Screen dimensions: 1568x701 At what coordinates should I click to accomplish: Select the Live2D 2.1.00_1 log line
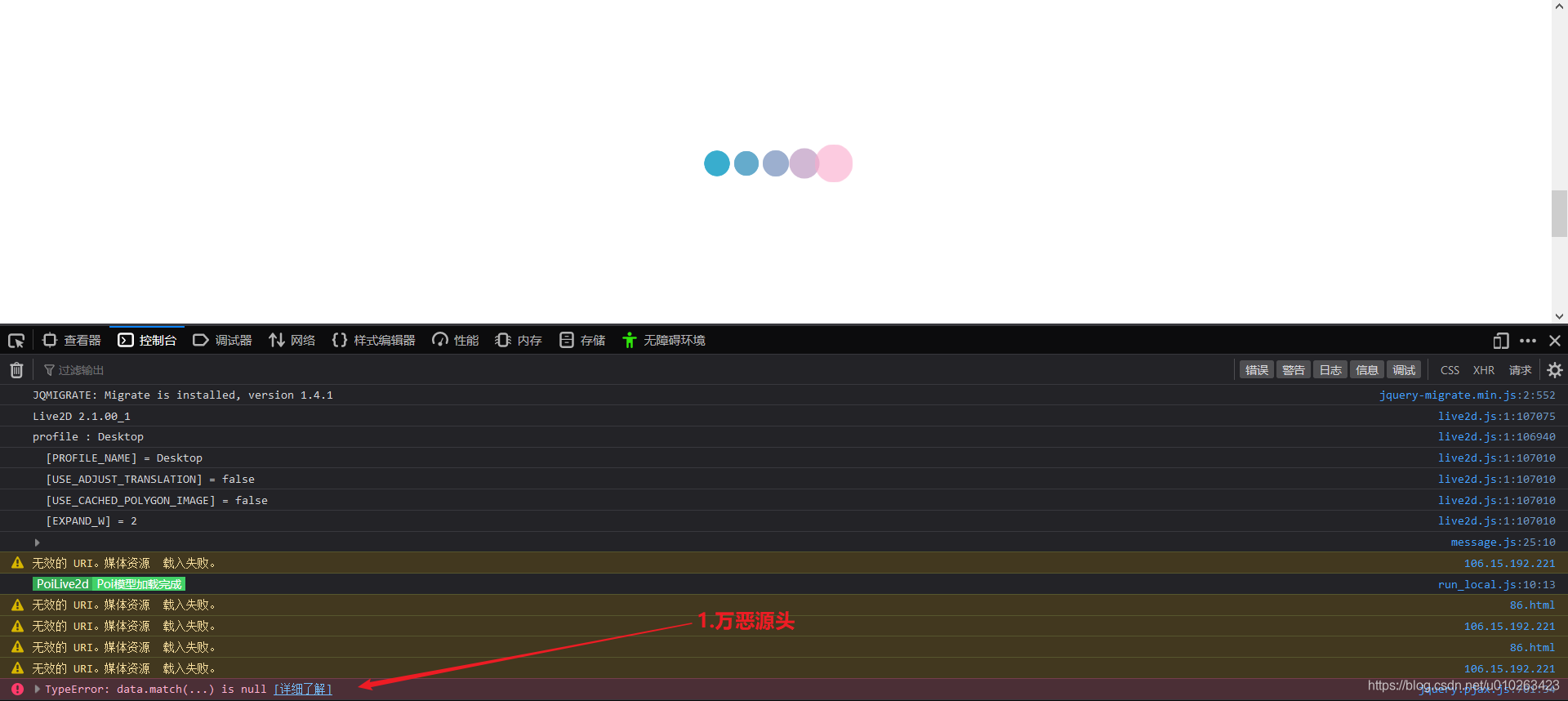click(82, 416)
